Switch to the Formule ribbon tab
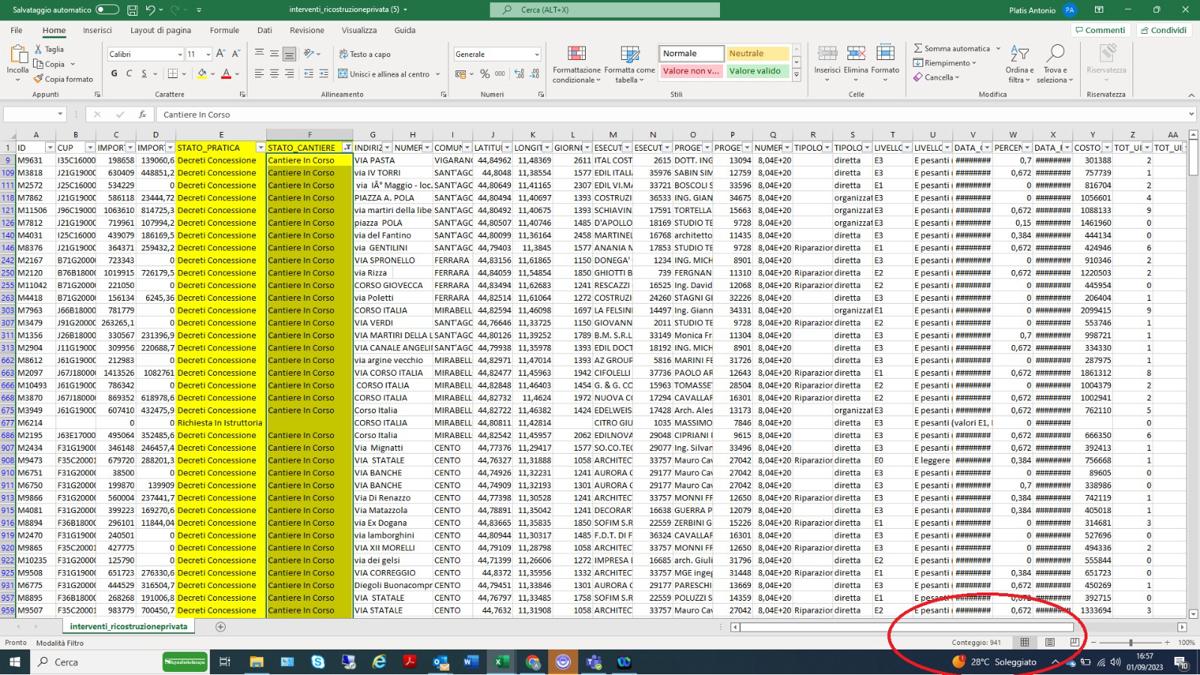Image resolution: width=1200 pixels, height=675 pixels. tap(224, 30)
